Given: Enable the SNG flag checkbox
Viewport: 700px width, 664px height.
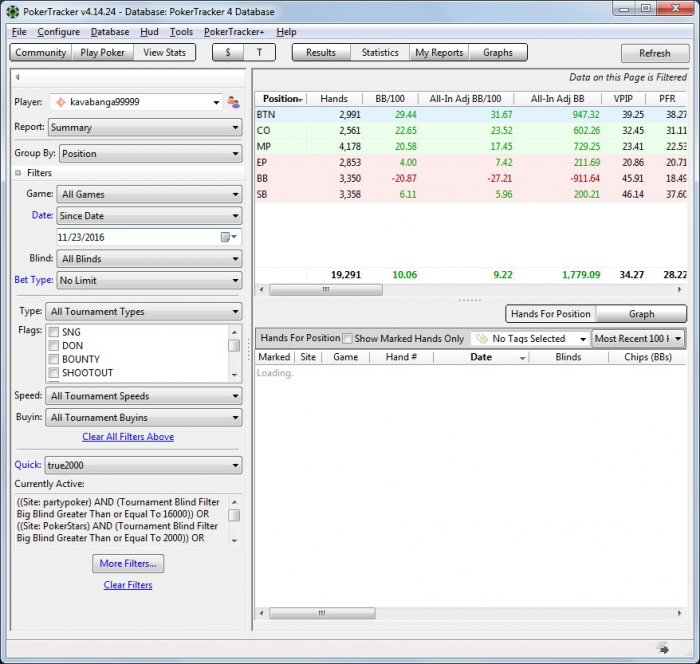Looking at the screenshot, I should [x=54, y=332].
